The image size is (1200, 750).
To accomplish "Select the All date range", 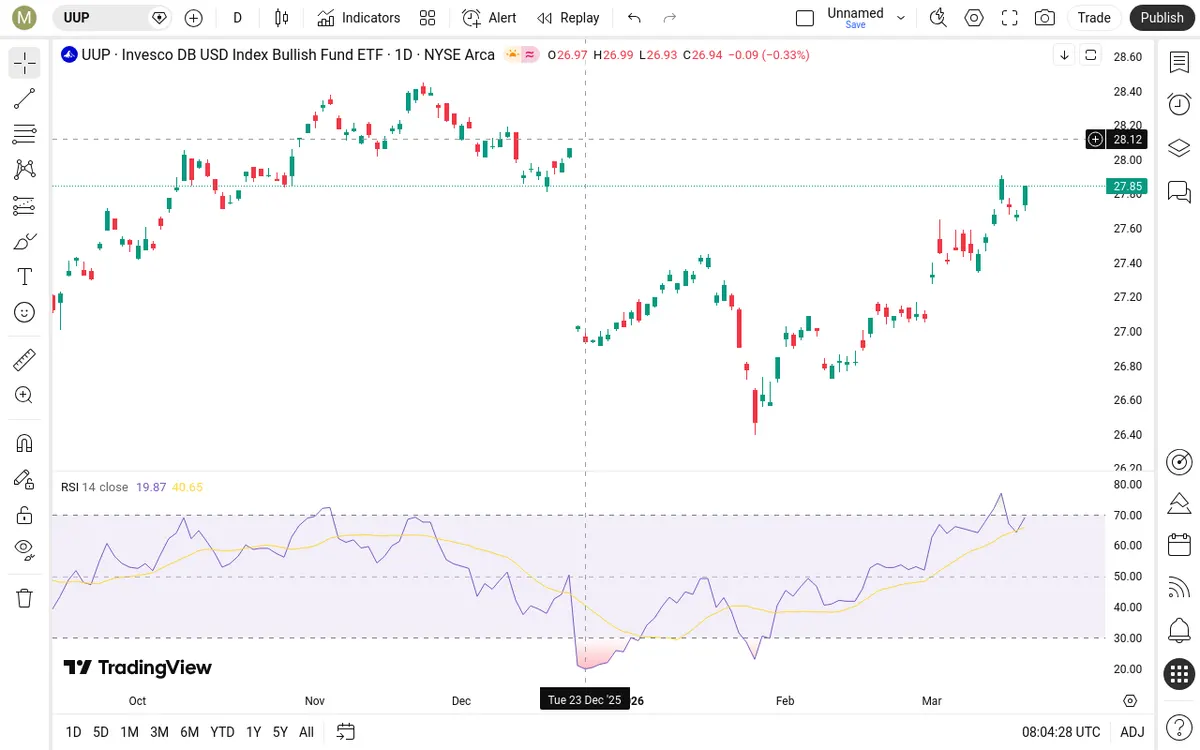I will 306,732.
